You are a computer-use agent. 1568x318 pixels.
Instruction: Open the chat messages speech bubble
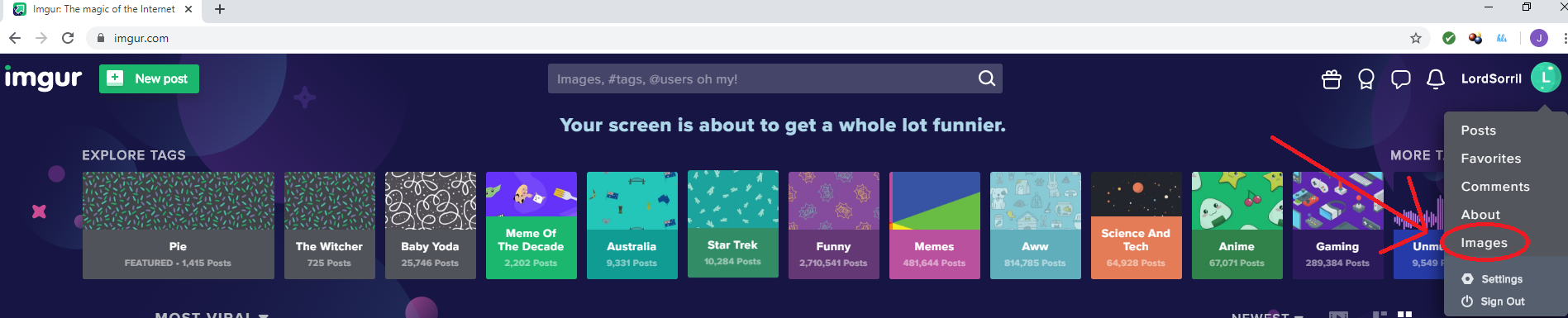tap(1400, 79)
